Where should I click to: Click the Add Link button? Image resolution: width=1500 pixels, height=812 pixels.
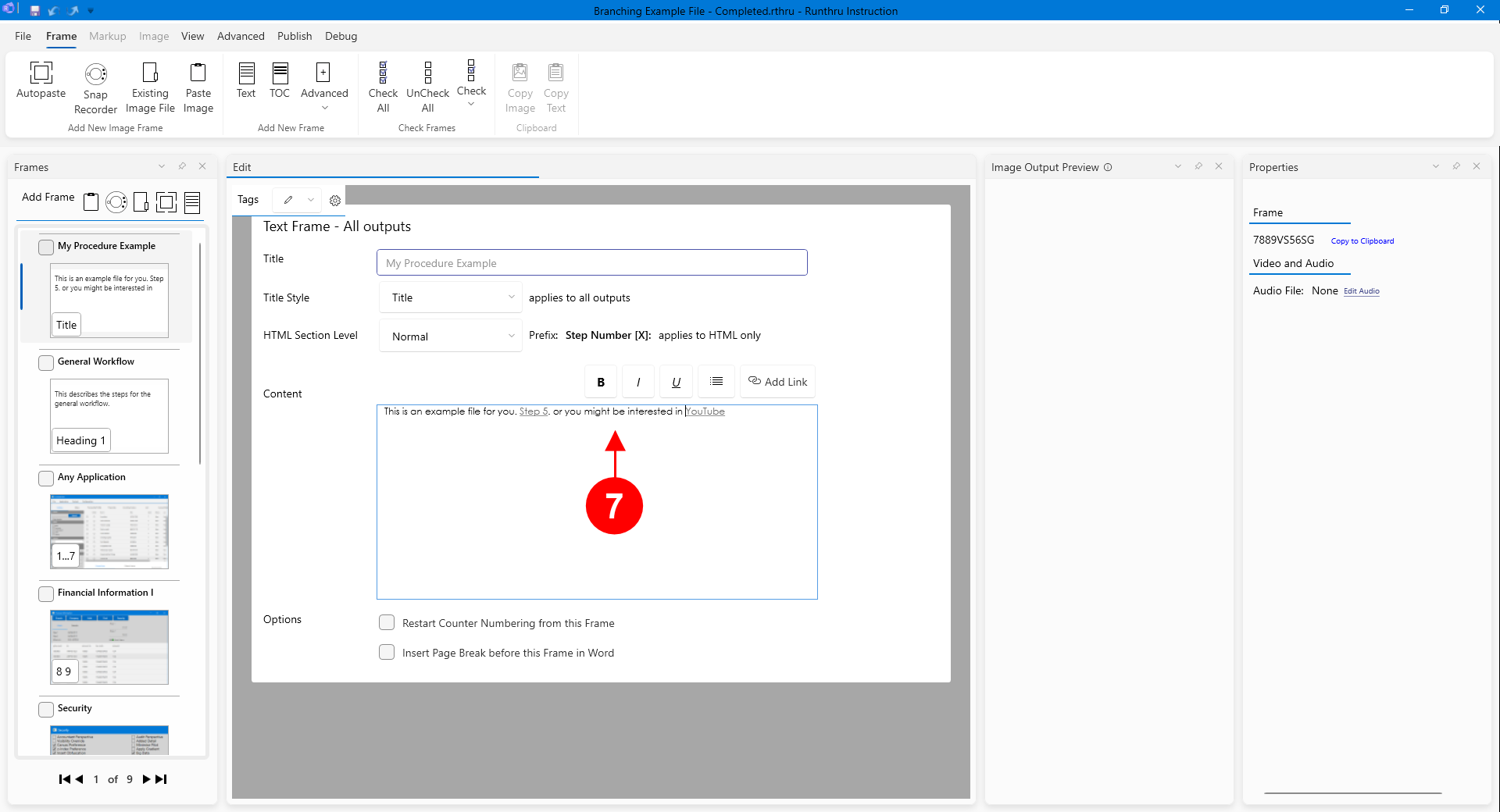778,382
